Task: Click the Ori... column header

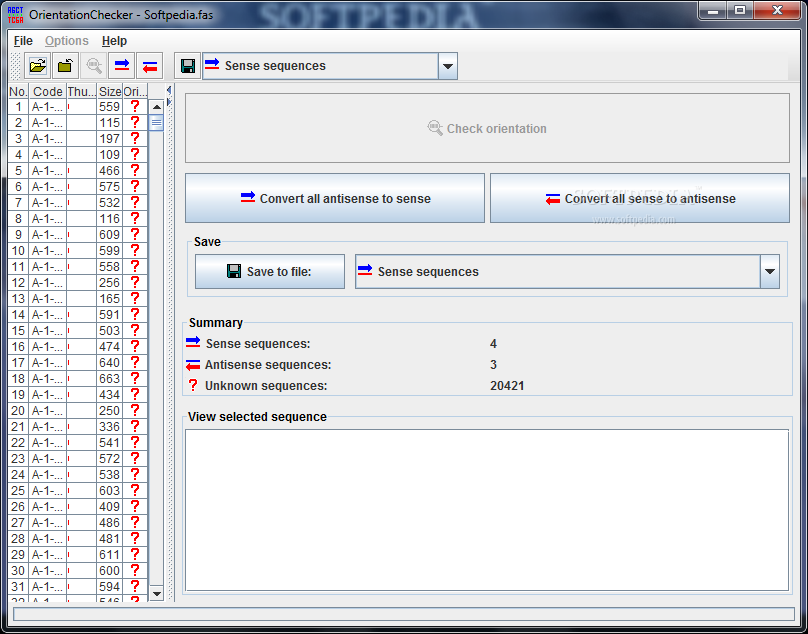Action: (135, 91)
